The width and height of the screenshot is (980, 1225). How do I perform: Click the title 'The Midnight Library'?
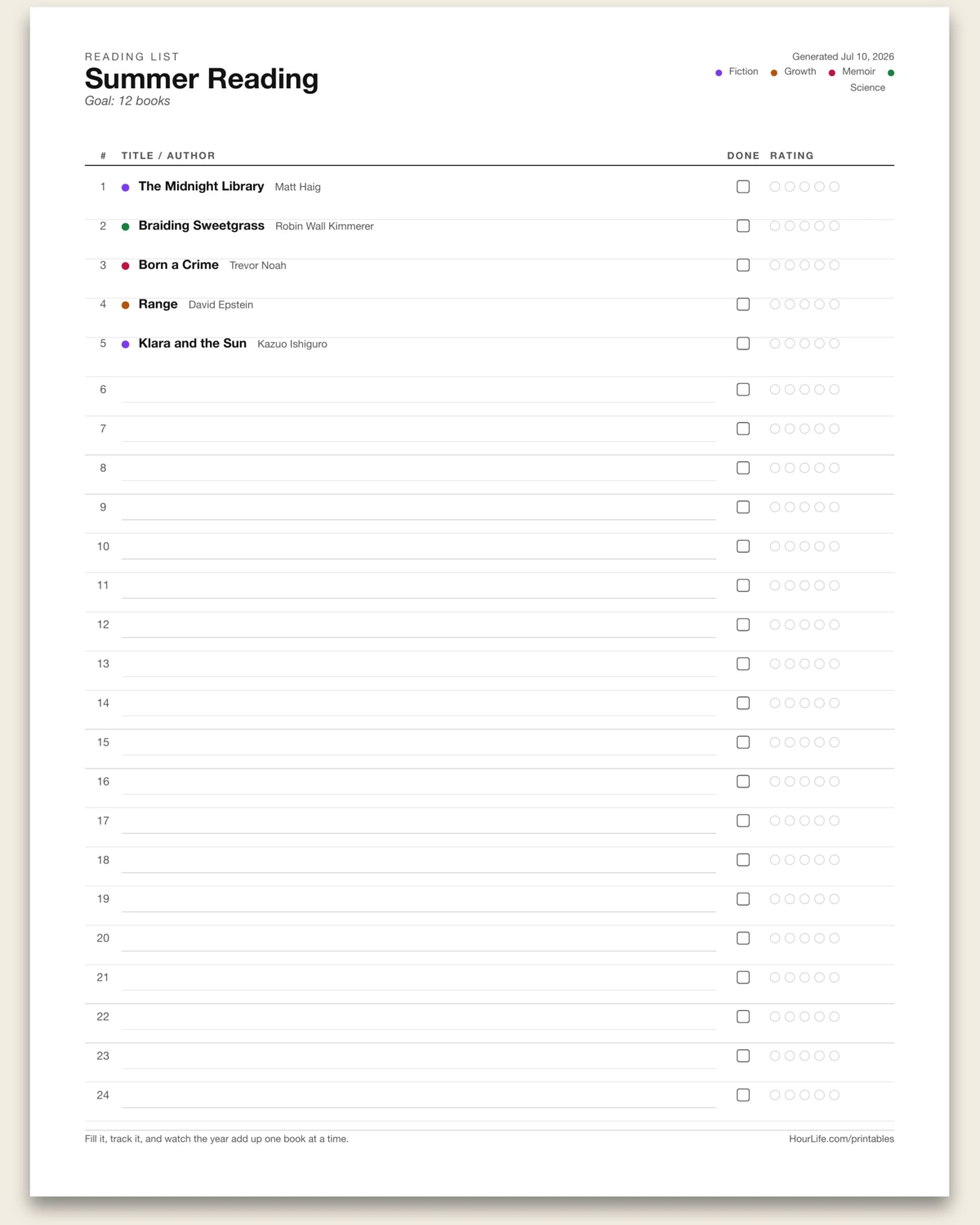(201, 186)
